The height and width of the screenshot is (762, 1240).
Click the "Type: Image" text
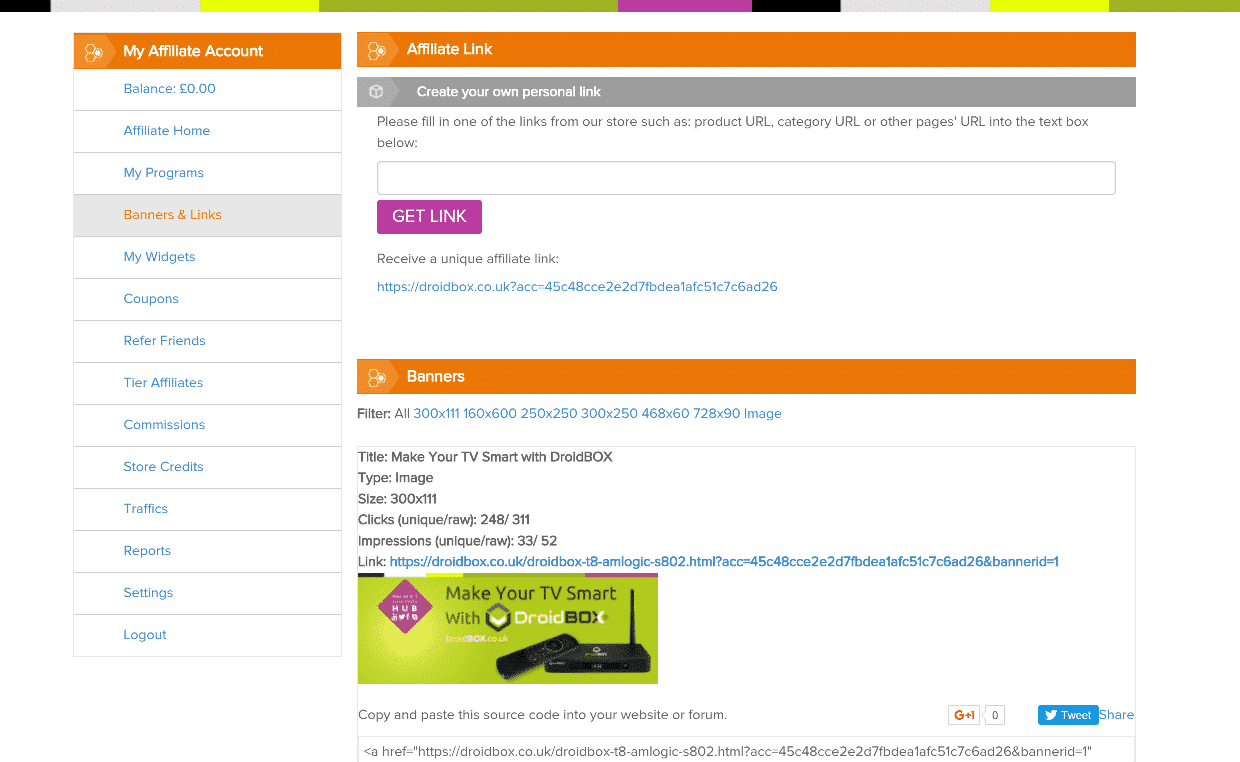tap(396, 478)
